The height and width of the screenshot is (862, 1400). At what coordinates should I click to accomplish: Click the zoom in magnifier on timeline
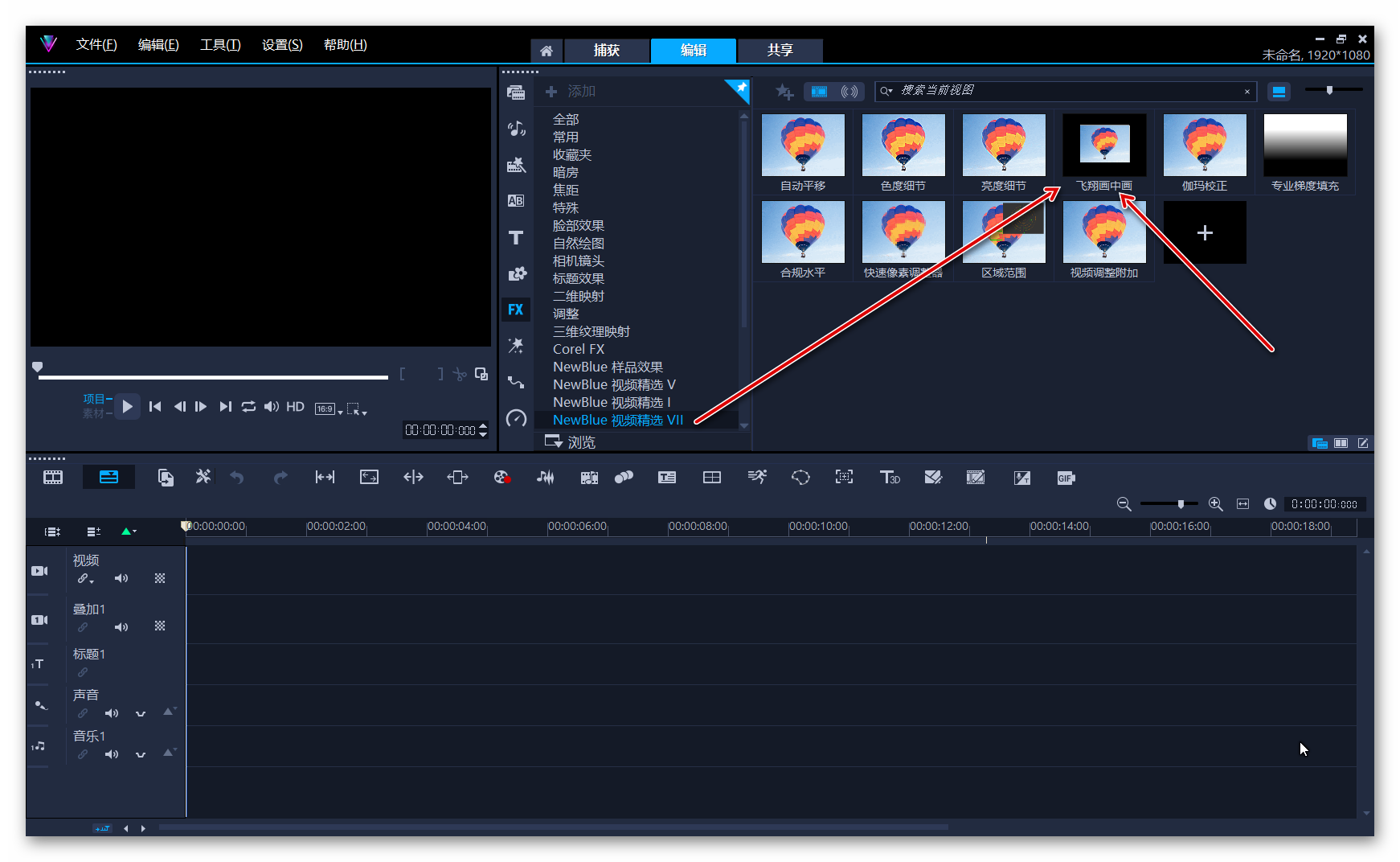(x=1216, y=504)
